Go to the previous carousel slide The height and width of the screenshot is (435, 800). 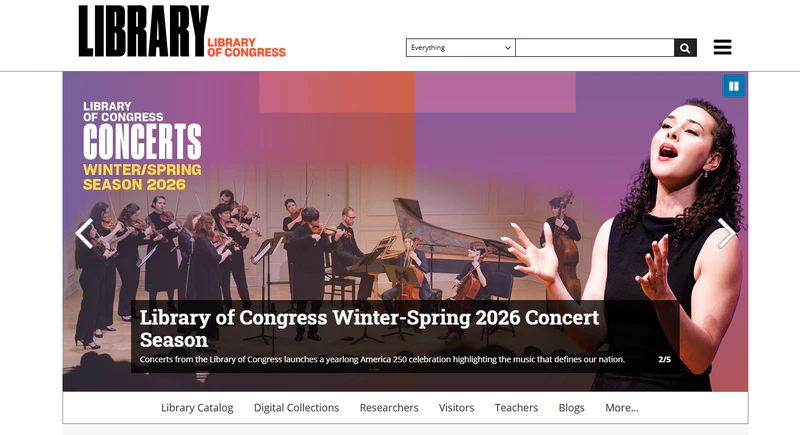pyautogui.click(x=85, y=233)
